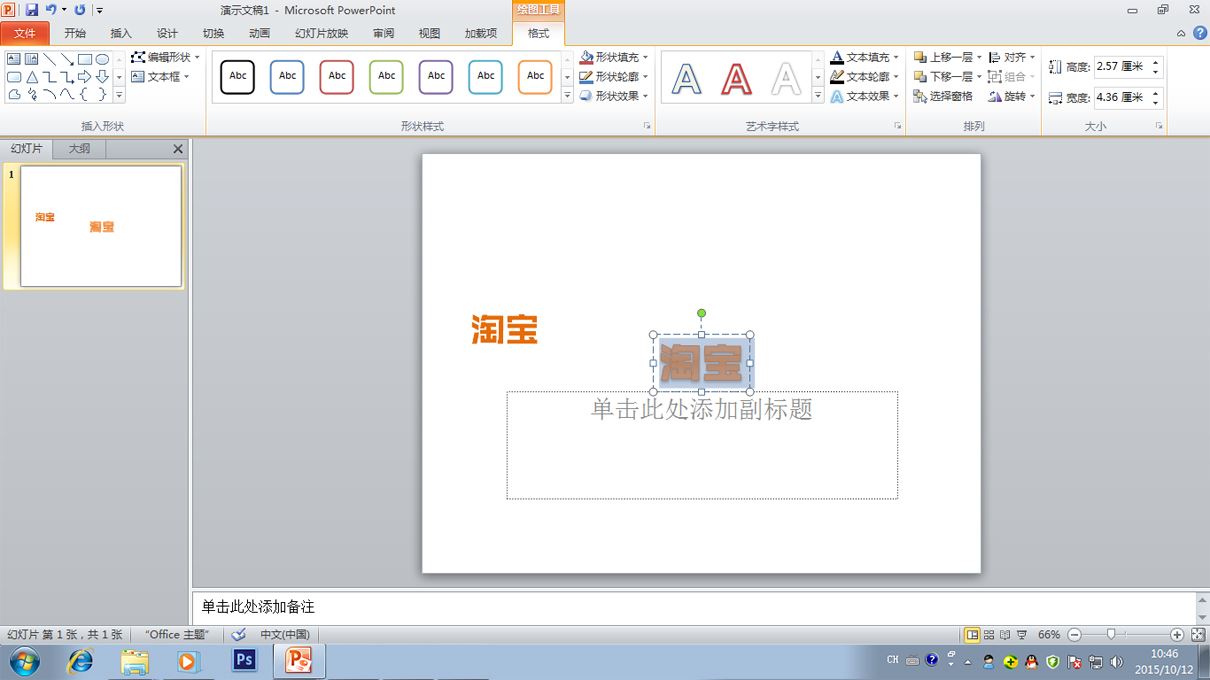Apply the red outline Abc shape style
The height and width of the screenshot is (680, 1210).
coord(337,77)
